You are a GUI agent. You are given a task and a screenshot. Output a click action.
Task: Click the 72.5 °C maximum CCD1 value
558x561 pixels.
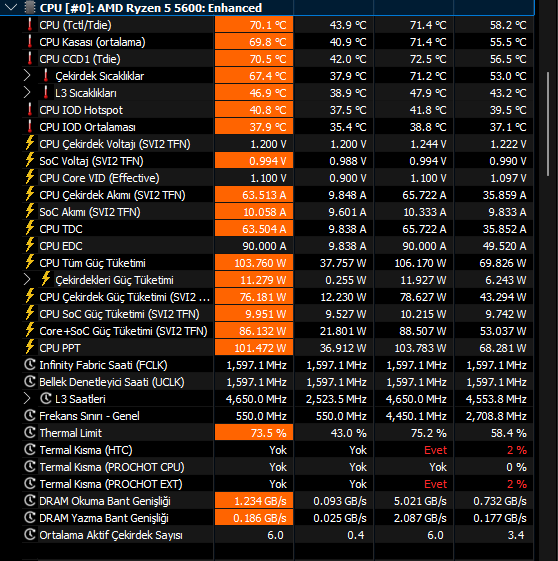coord(428,59)
